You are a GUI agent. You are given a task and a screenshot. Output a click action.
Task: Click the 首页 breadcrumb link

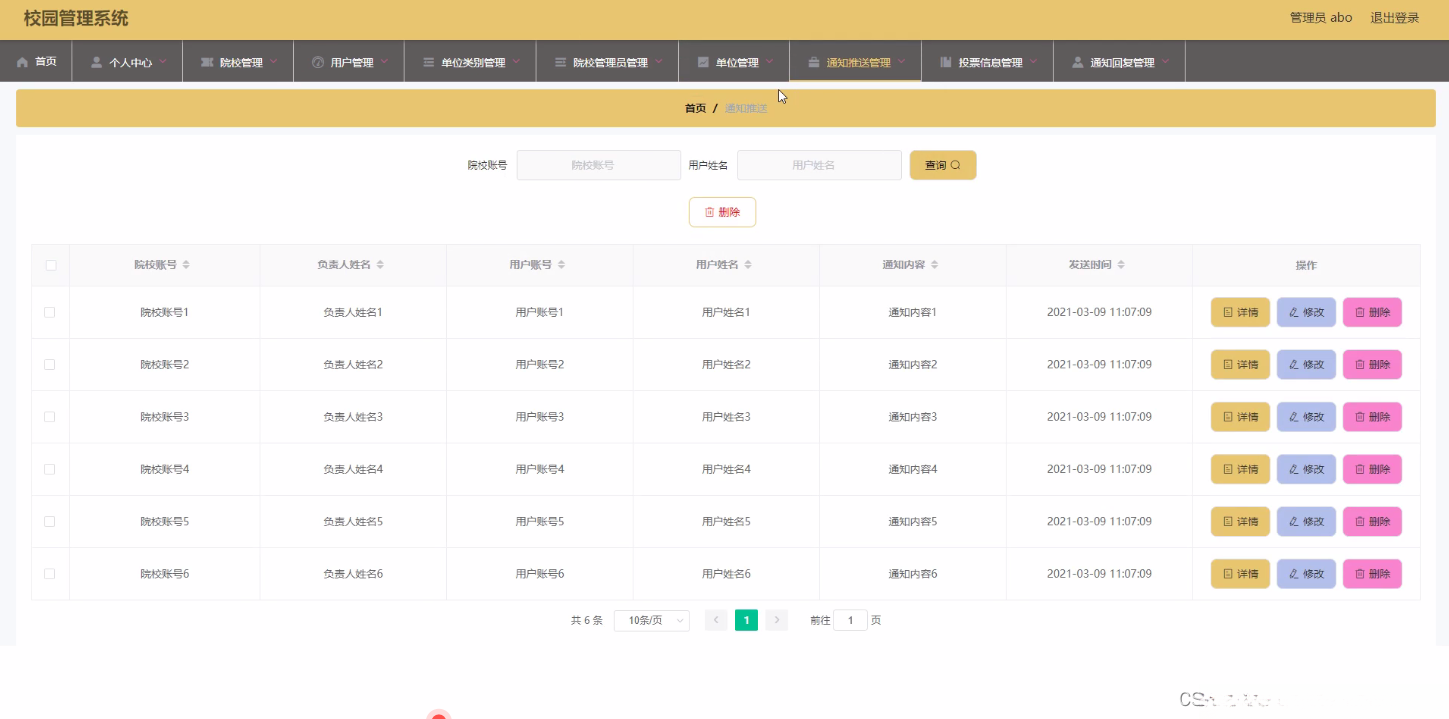(695, 108)
